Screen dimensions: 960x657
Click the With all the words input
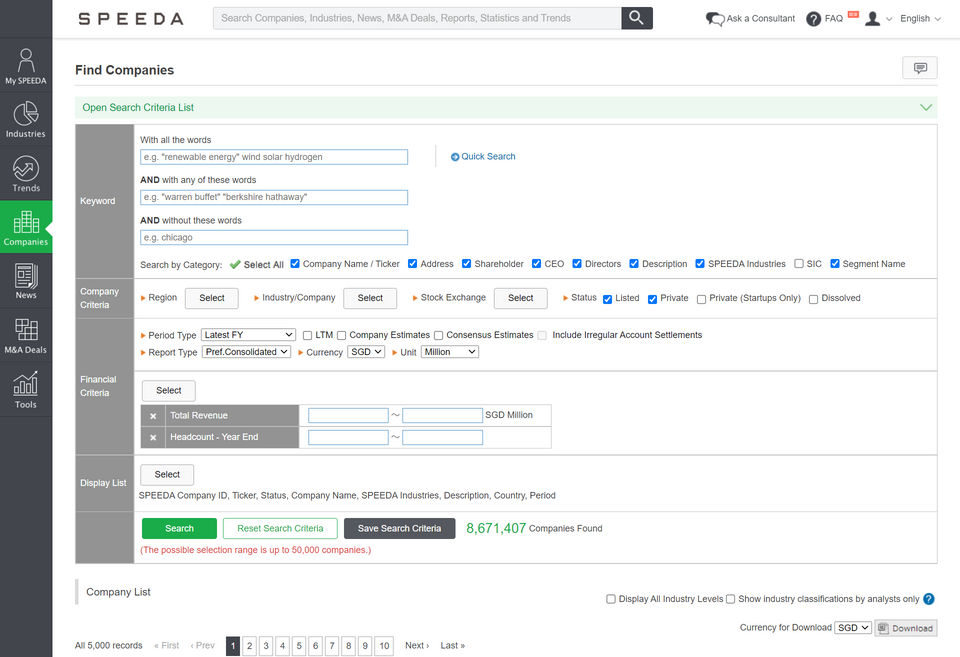click(x=274, y=157)
